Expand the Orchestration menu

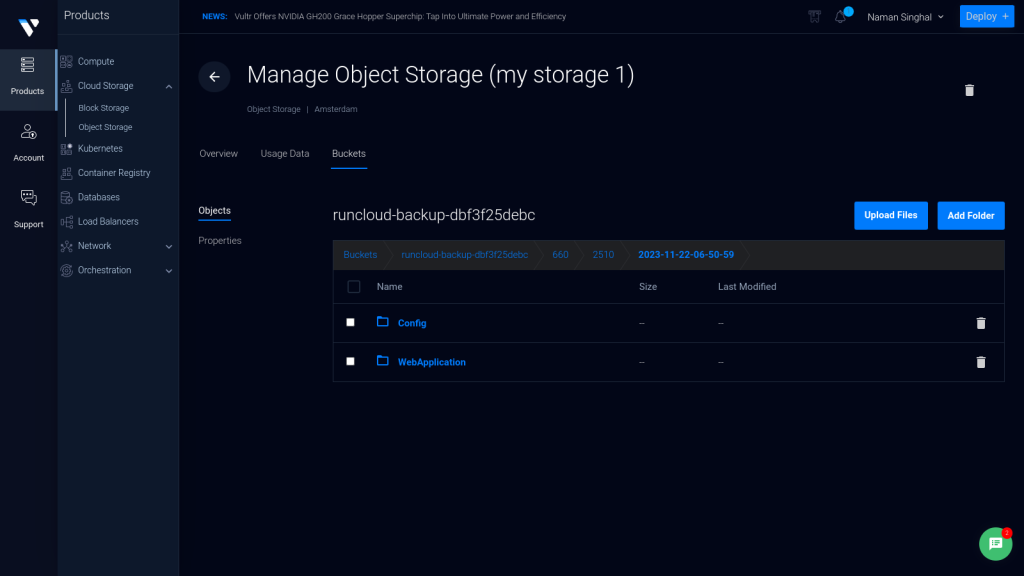point(168,271)
